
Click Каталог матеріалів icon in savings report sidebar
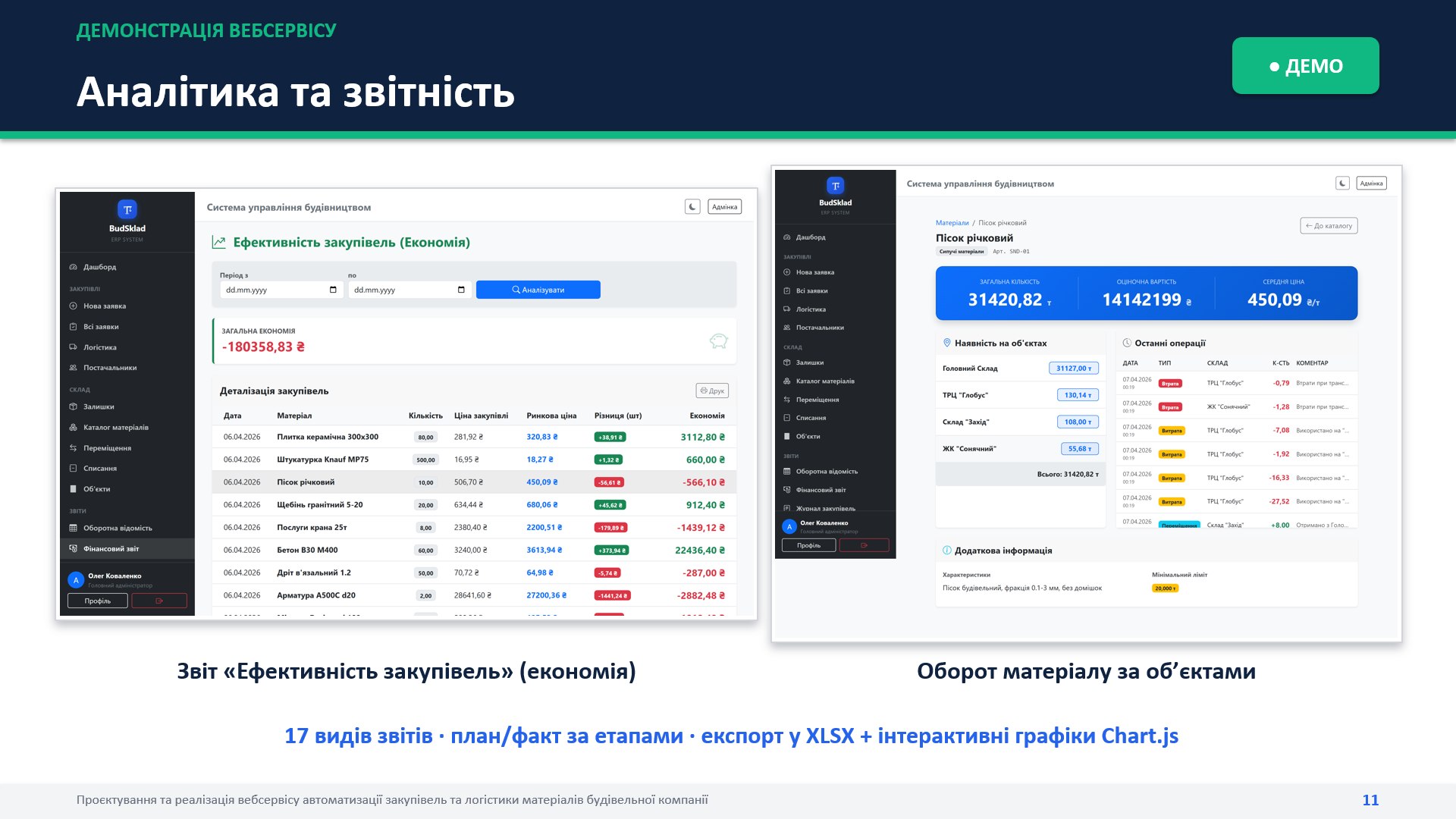pyautogui.click(x=73, y=428)
